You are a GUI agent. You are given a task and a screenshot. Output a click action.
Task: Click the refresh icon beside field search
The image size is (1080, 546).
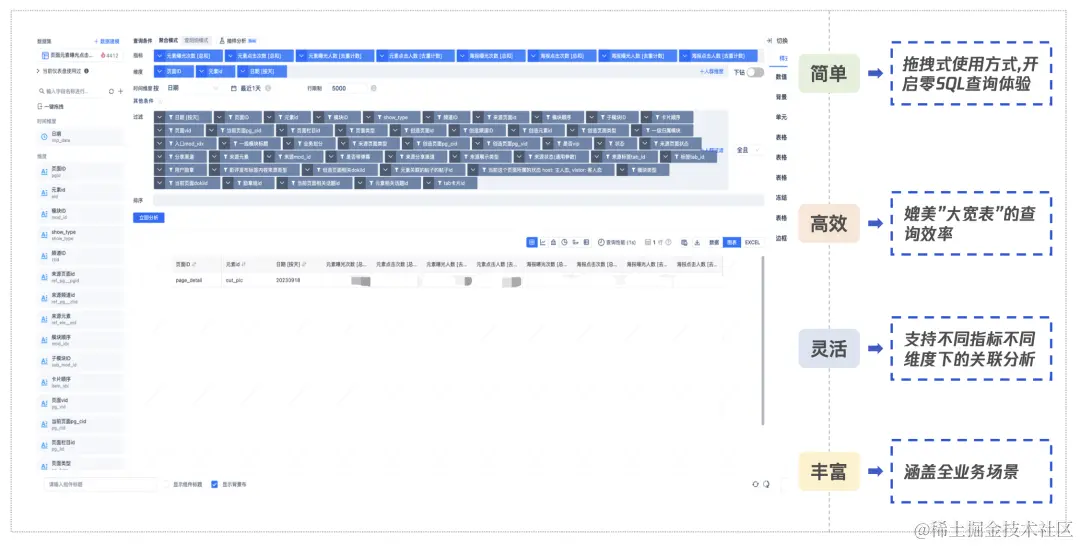pyautogui.click(x=112, y=91)
